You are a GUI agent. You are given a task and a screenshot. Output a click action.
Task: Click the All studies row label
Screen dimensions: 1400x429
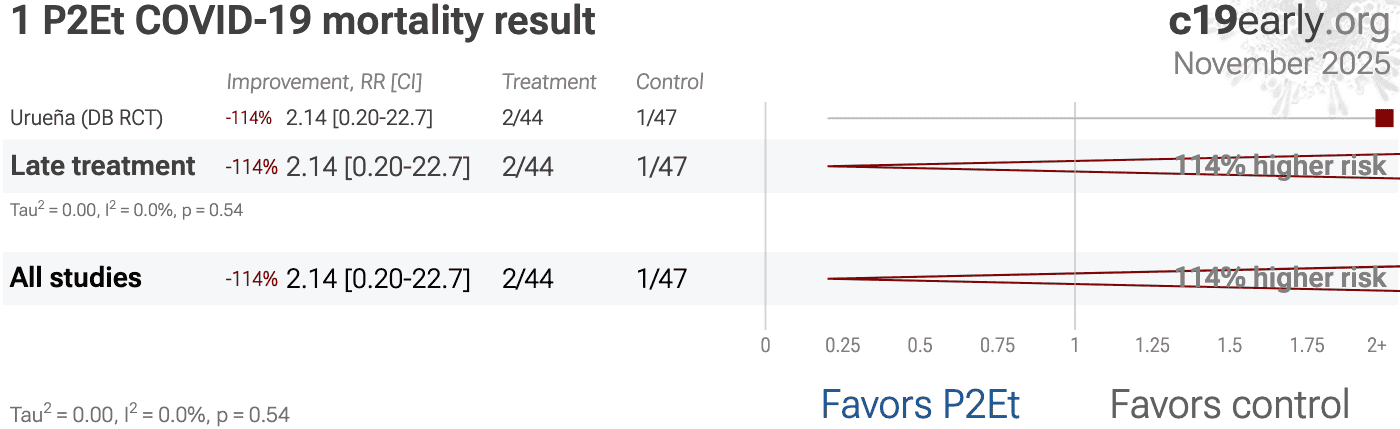point(76,278)
